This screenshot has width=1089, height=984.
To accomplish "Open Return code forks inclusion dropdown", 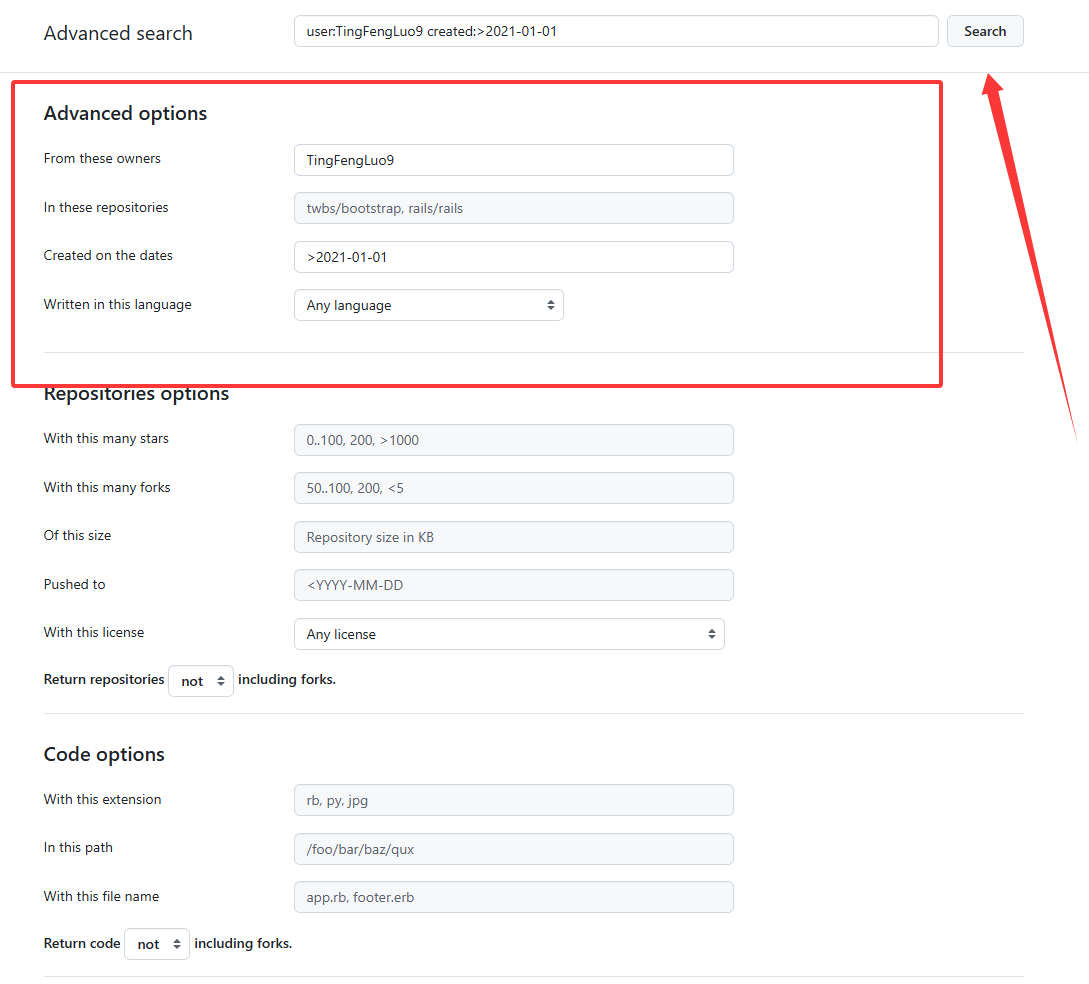I will 156,944.
